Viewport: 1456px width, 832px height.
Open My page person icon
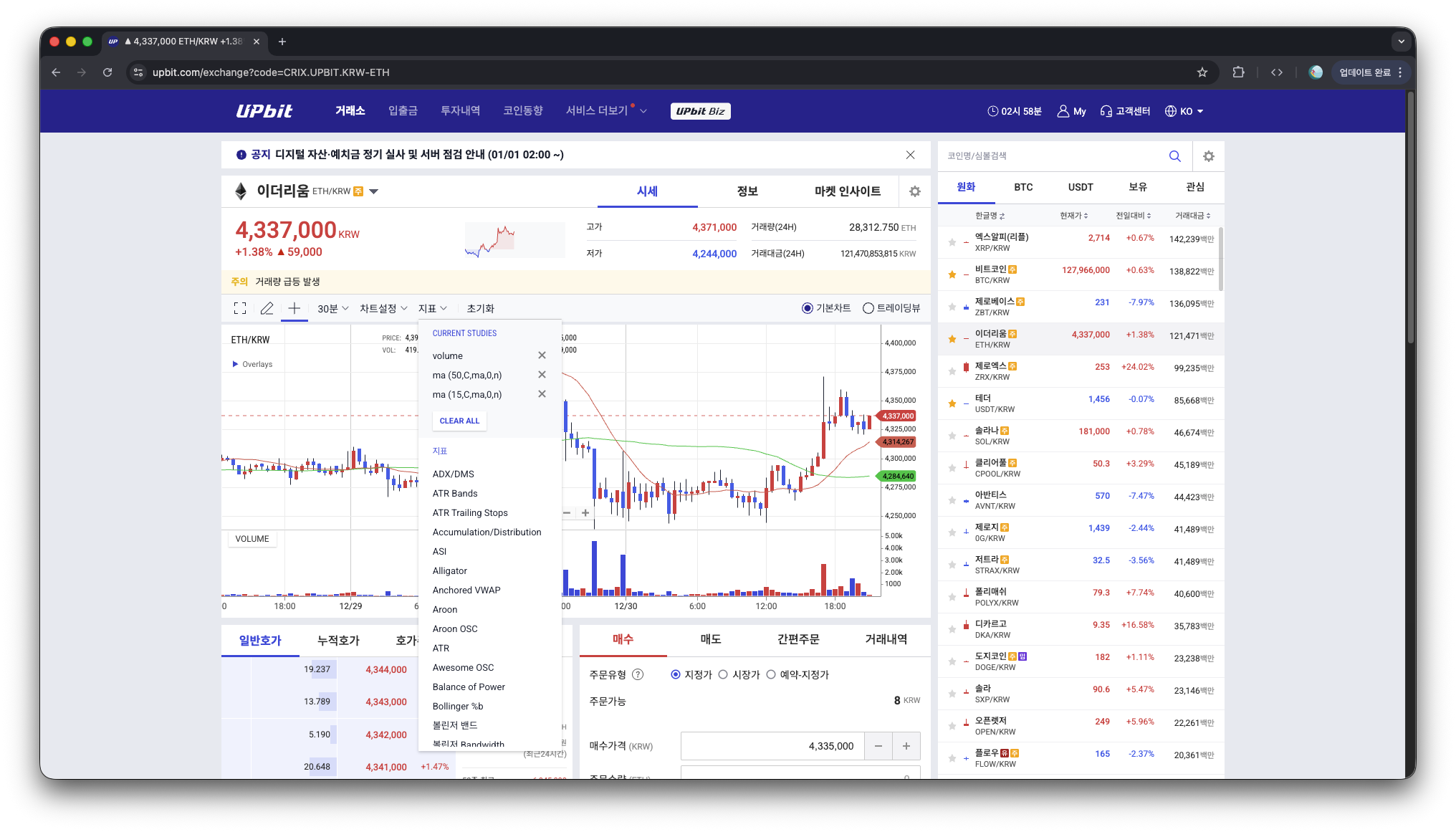1063,111
